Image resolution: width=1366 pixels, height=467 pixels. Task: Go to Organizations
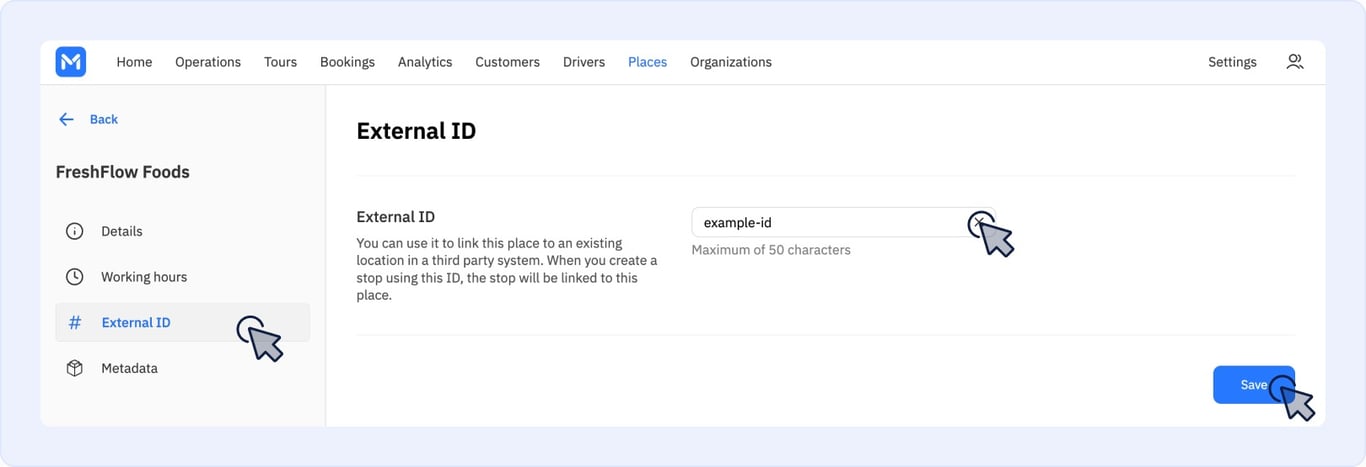[731, 62]
